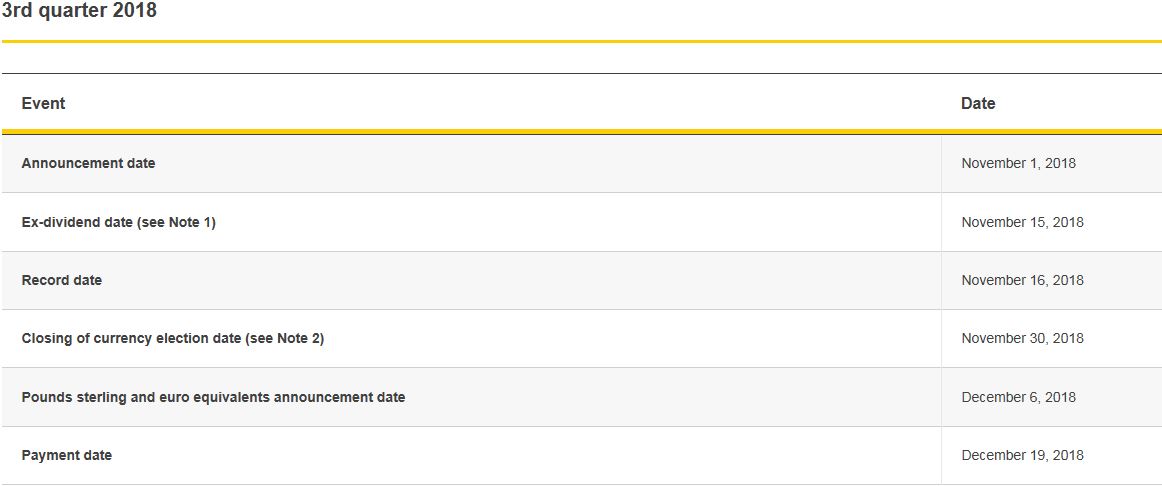
Task: Click the November 15, 2018 date cell
Action: tap(1022, 222)
